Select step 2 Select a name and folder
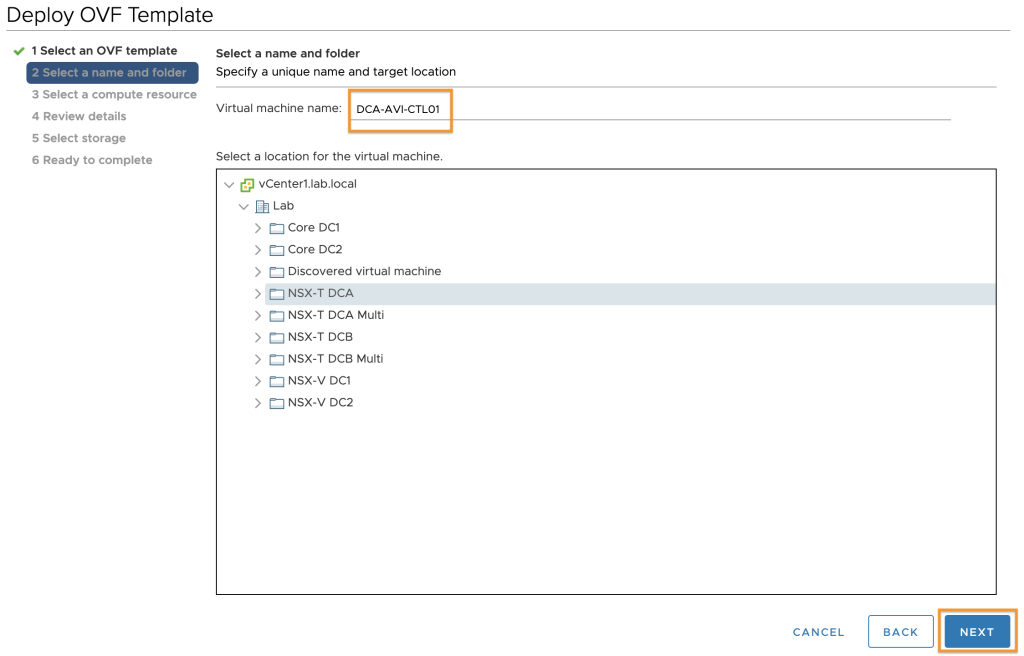Screen dimensions: 1024x656 tap(112, 73)
